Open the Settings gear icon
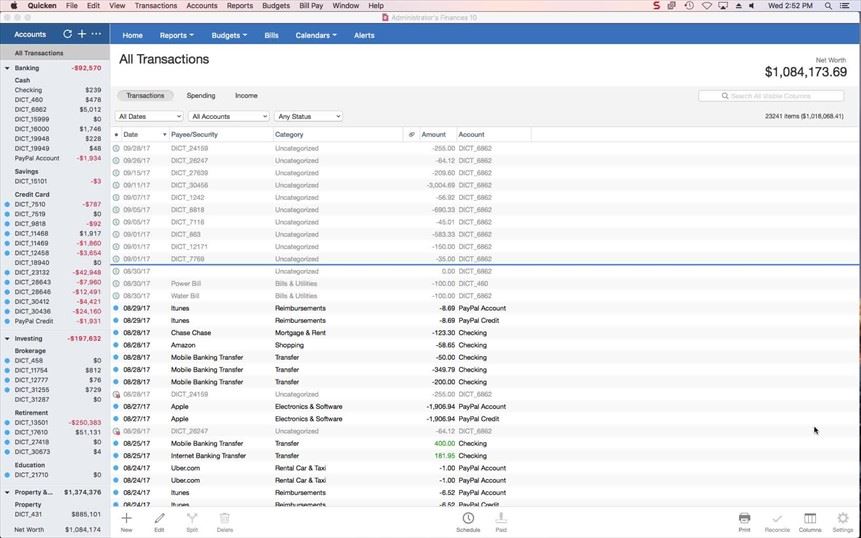Screen dimensions: 861x538 [843, 521]
